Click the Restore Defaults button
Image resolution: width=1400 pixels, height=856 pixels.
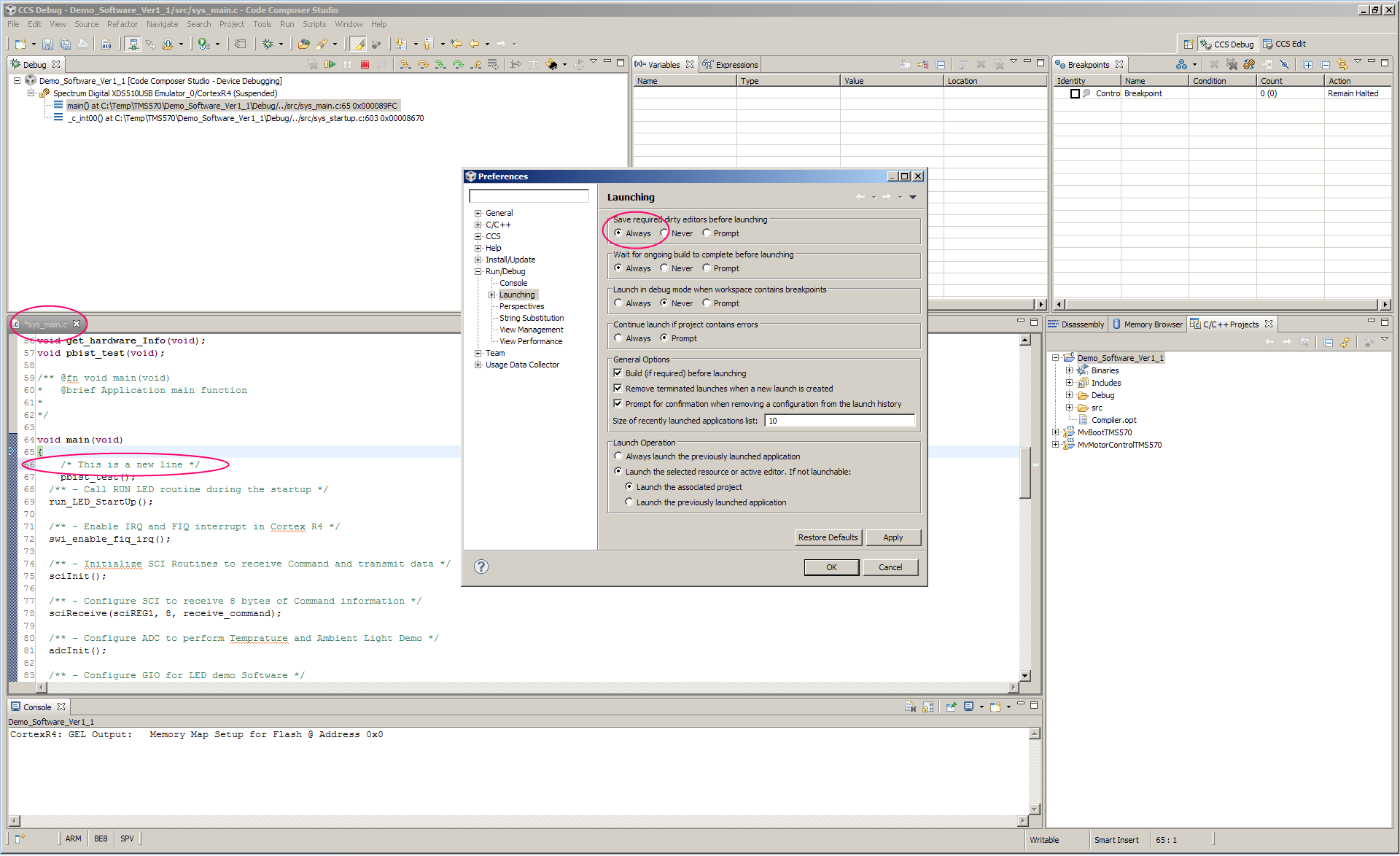(828, 537)
